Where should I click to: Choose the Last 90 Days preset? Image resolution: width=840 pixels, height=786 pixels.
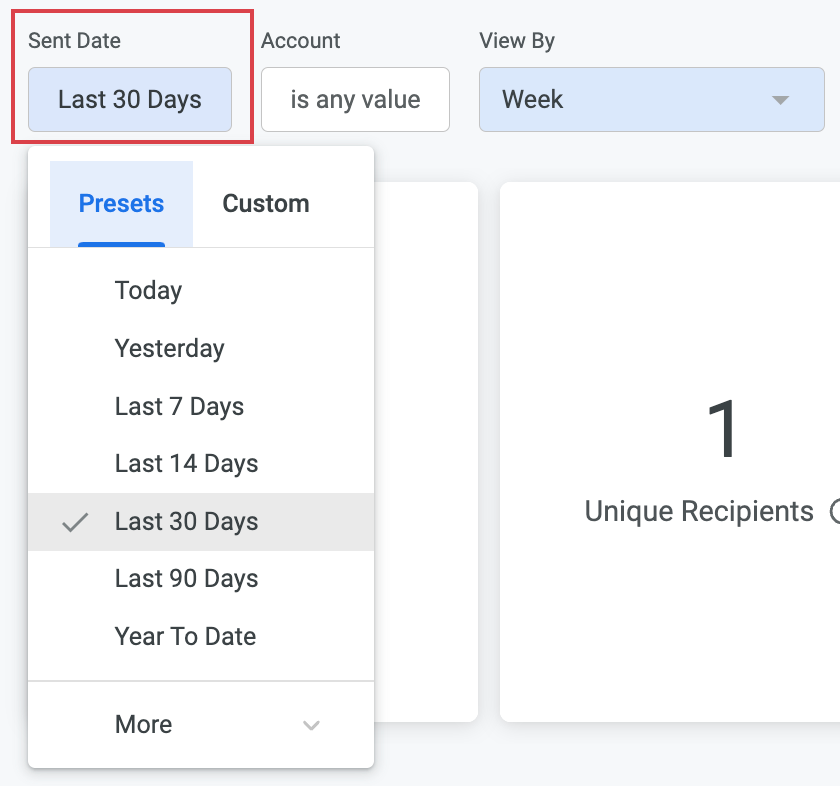(186, 579)
